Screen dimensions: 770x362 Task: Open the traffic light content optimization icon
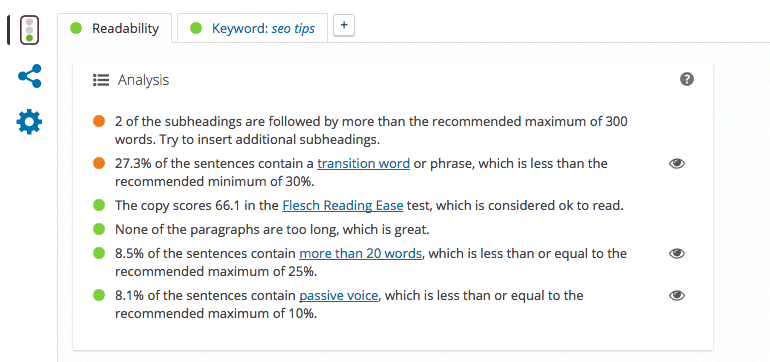pyautogui.click(x=29, y=30)
